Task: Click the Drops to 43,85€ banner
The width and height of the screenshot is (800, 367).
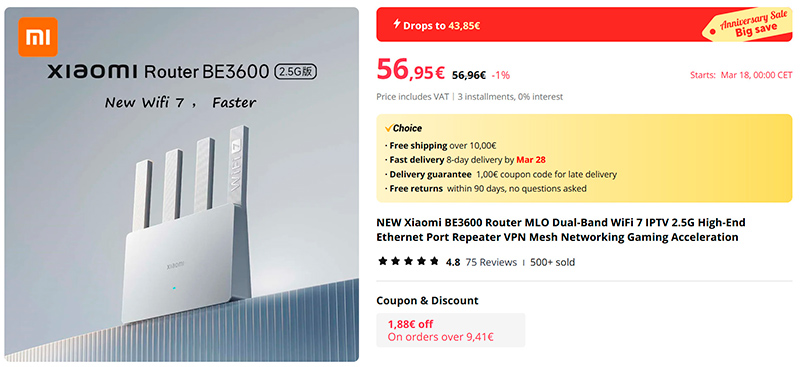Action: (x=584, y=25)
